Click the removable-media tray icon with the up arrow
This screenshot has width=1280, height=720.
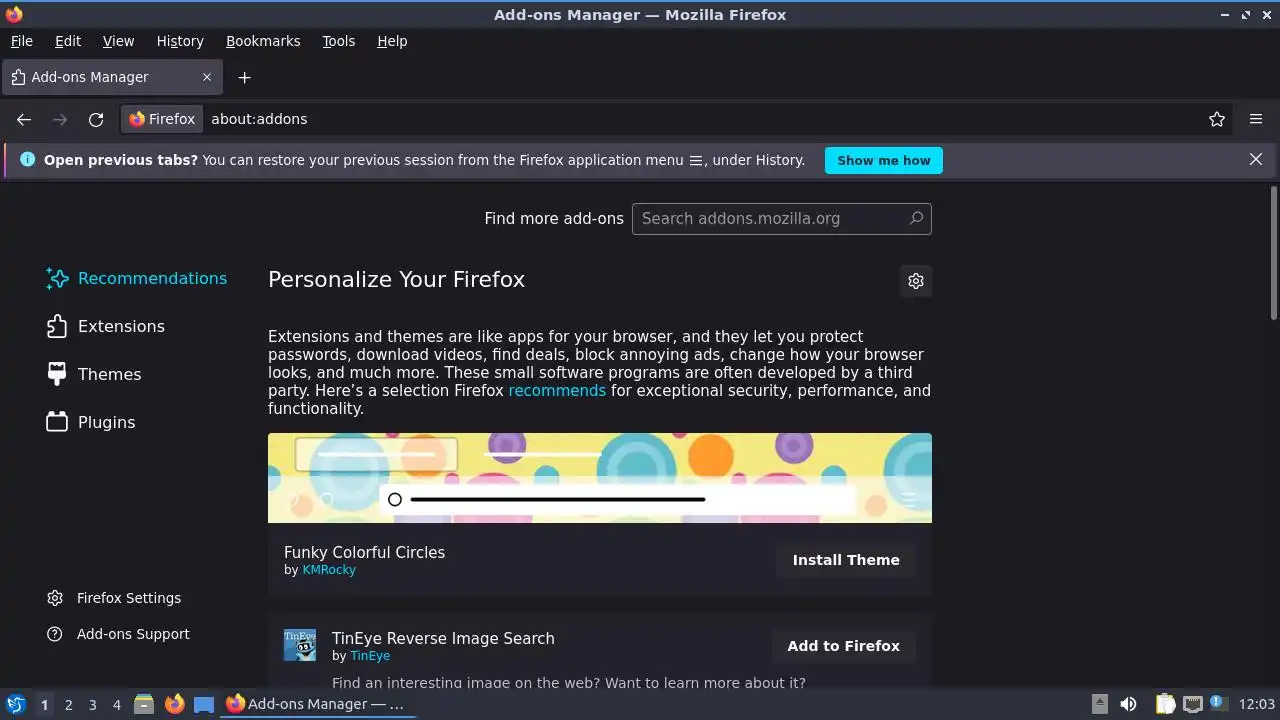tap(1099, 704)
